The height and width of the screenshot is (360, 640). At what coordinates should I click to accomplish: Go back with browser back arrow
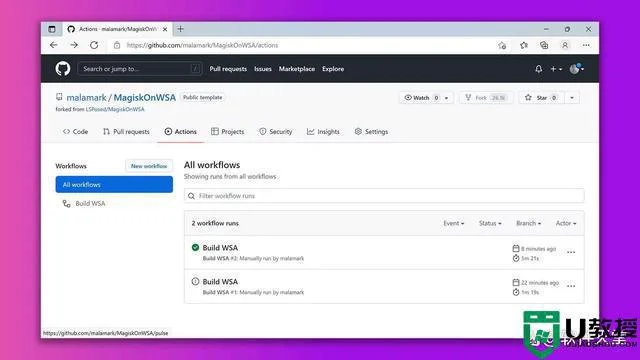pyautogui.click(x=53, y=45)
